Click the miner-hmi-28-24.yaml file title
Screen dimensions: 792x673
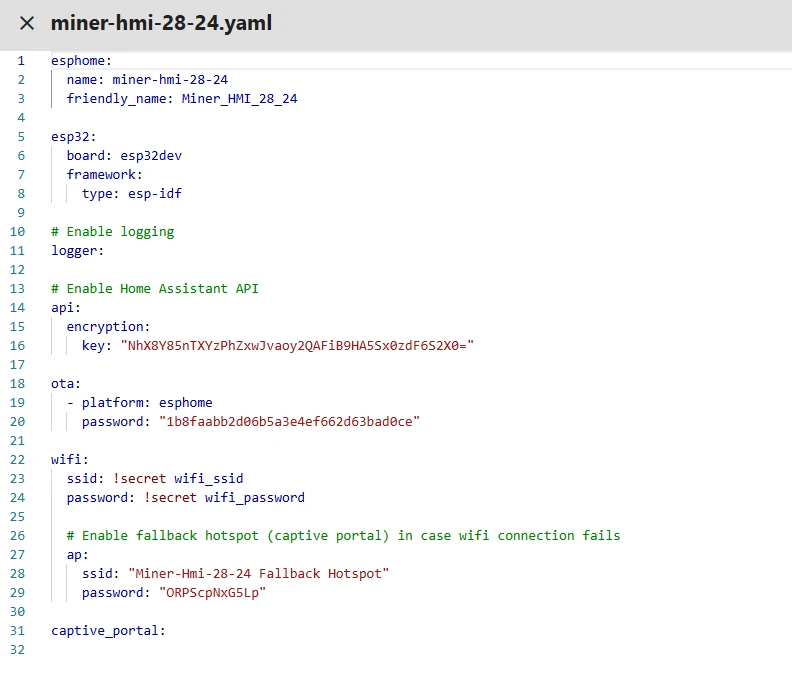pos(161,23)
